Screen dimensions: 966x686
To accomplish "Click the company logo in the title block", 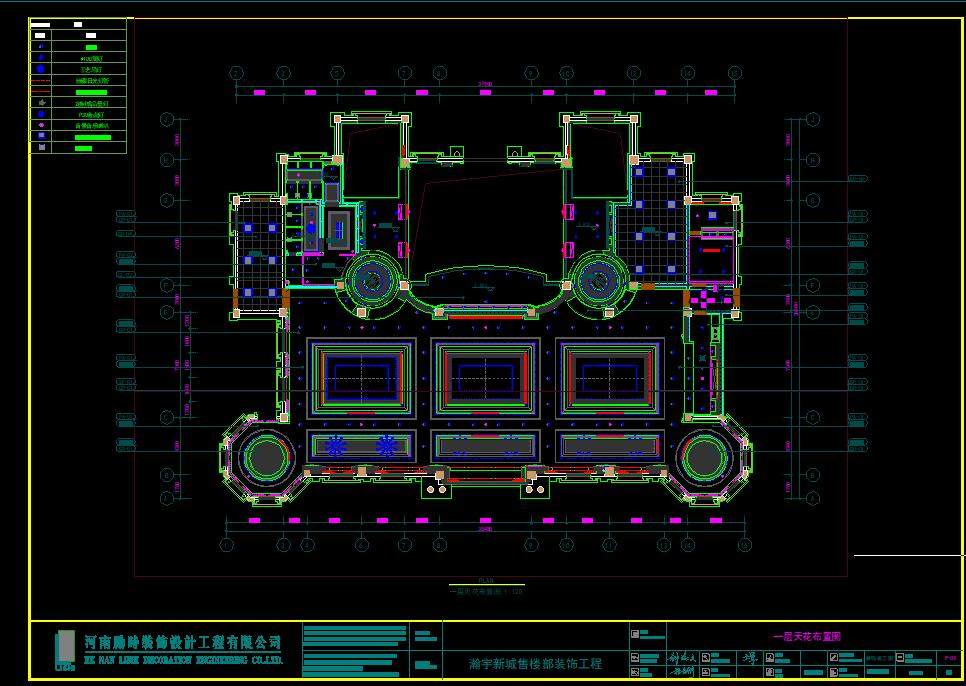I will click(65, 650).
